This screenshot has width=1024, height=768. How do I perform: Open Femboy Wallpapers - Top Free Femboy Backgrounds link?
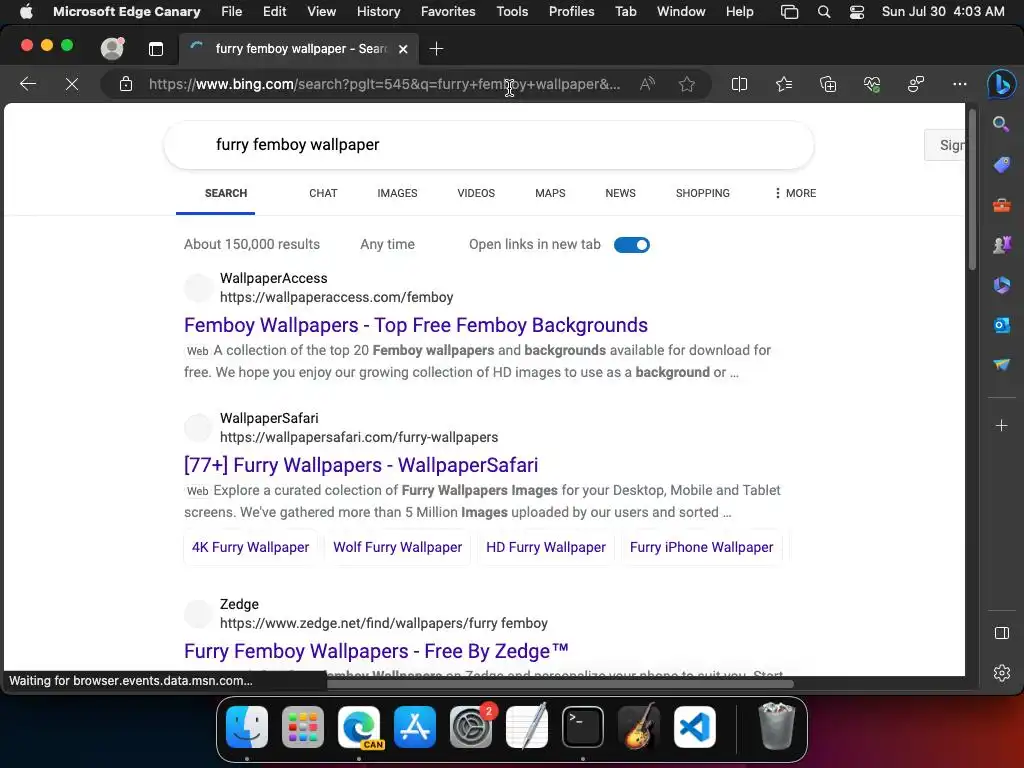(x=416, y=325)
